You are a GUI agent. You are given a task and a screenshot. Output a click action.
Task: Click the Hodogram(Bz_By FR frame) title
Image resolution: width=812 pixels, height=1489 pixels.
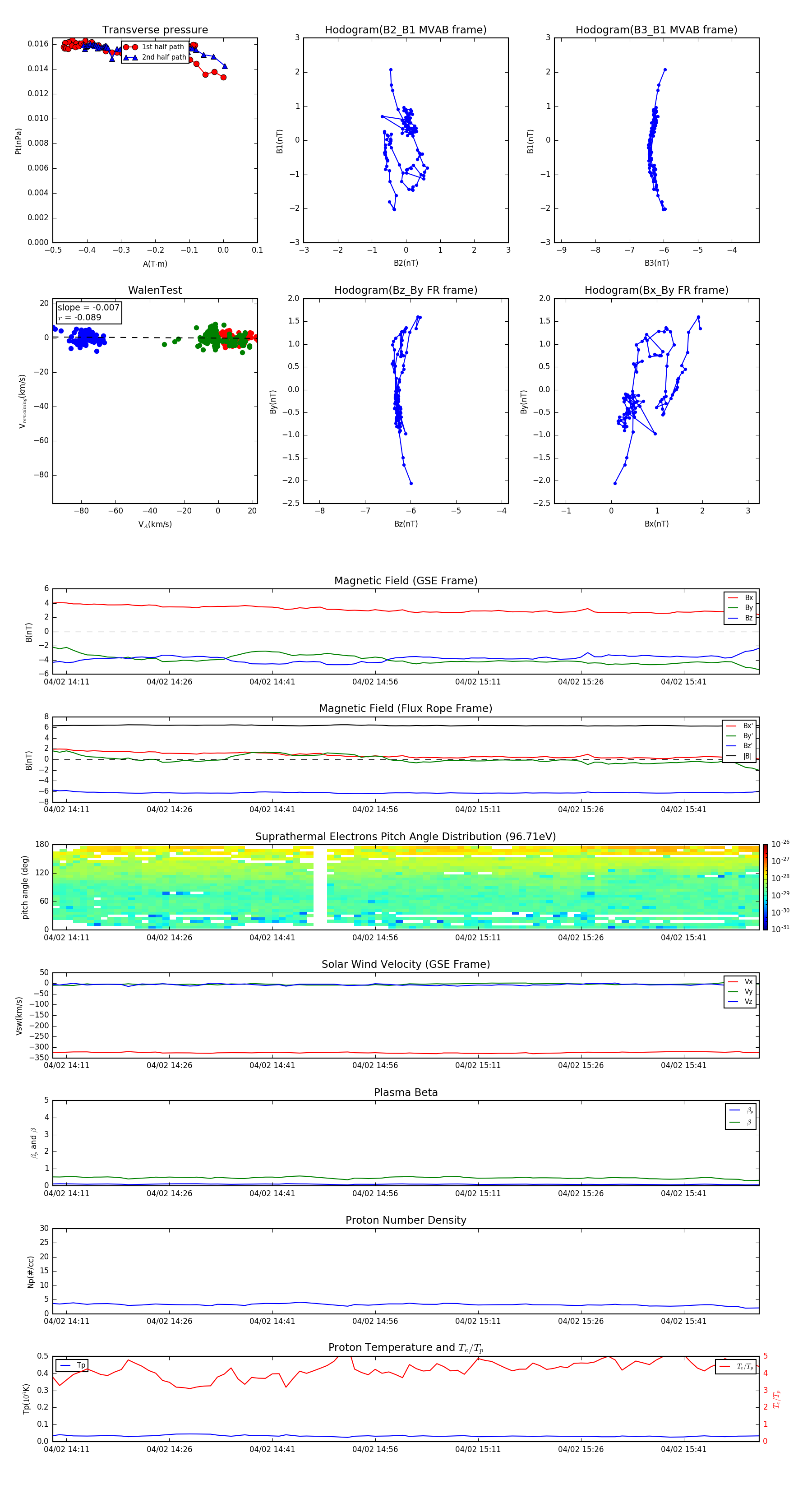coord(406,290)
